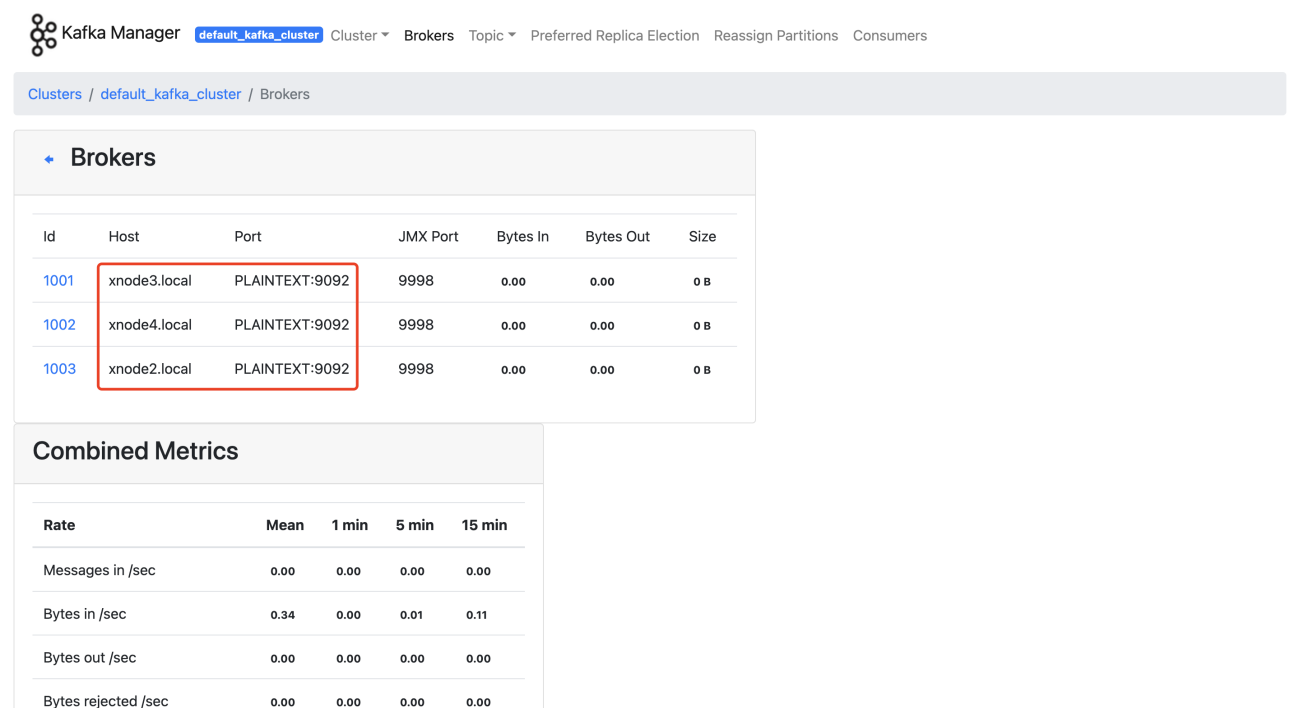1299x708 pixels.
Task: Click the Brokers text in breadcrumb
Action: (x=285, y=94)
